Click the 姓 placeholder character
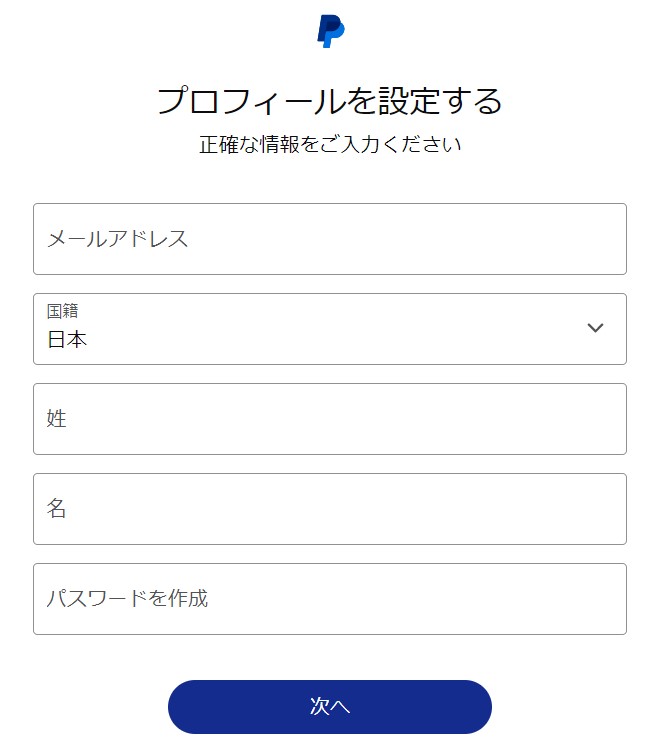The width and height of the screenshot is (663, 748). coord(57,419)
